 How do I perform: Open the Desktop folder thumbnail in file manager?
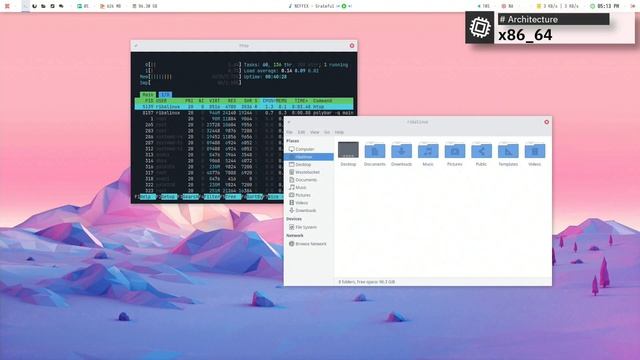pos(348,150)
